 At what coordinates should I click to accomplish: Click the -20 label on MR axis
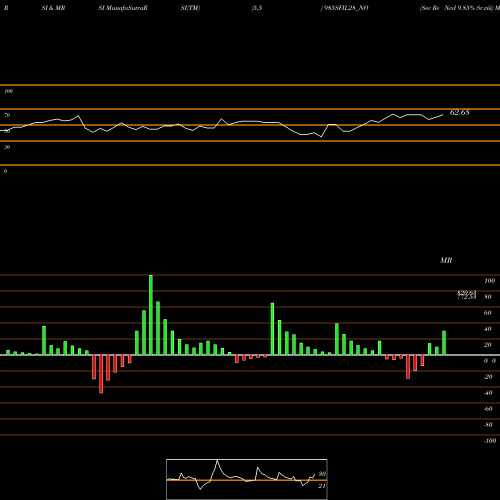(x=488, y=377)
